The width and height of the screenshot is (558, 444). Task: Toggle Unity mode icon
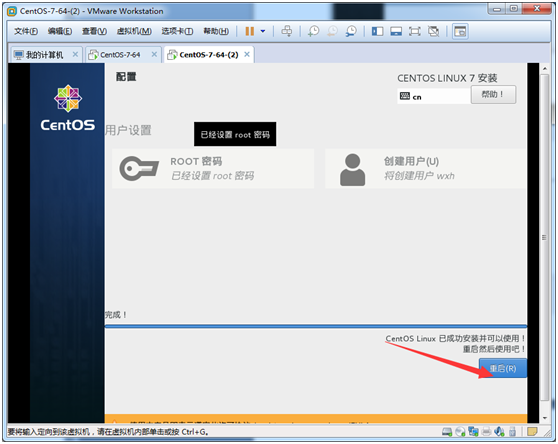pos(433,31)
